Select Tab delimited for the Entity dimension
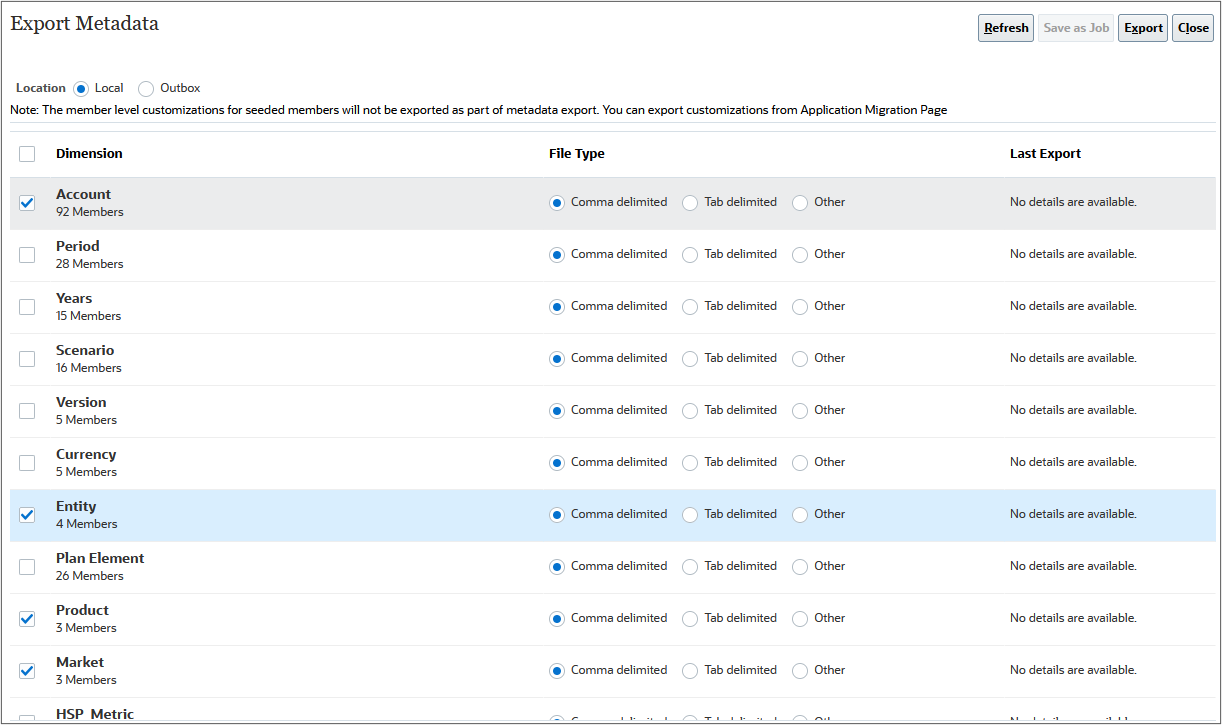Screen dimensions: 1222x725 [689, 514]
